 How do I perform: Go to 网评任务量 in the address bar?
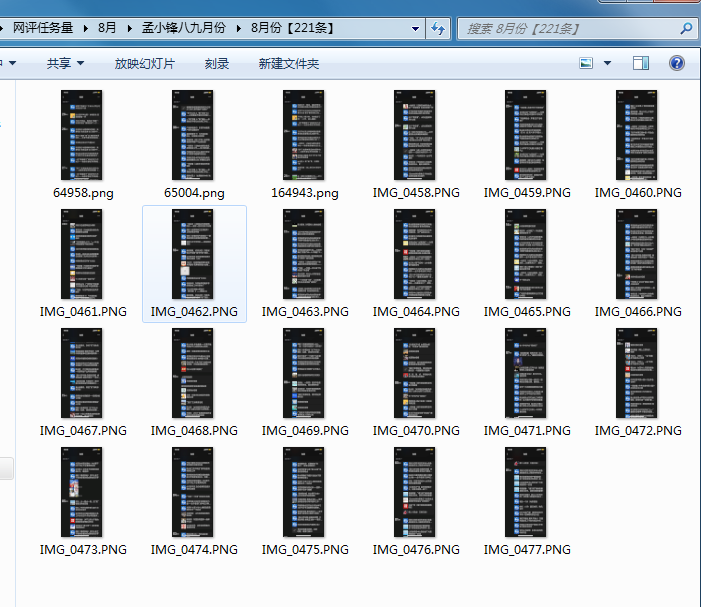pyautogui.click(x=43, y=28)
